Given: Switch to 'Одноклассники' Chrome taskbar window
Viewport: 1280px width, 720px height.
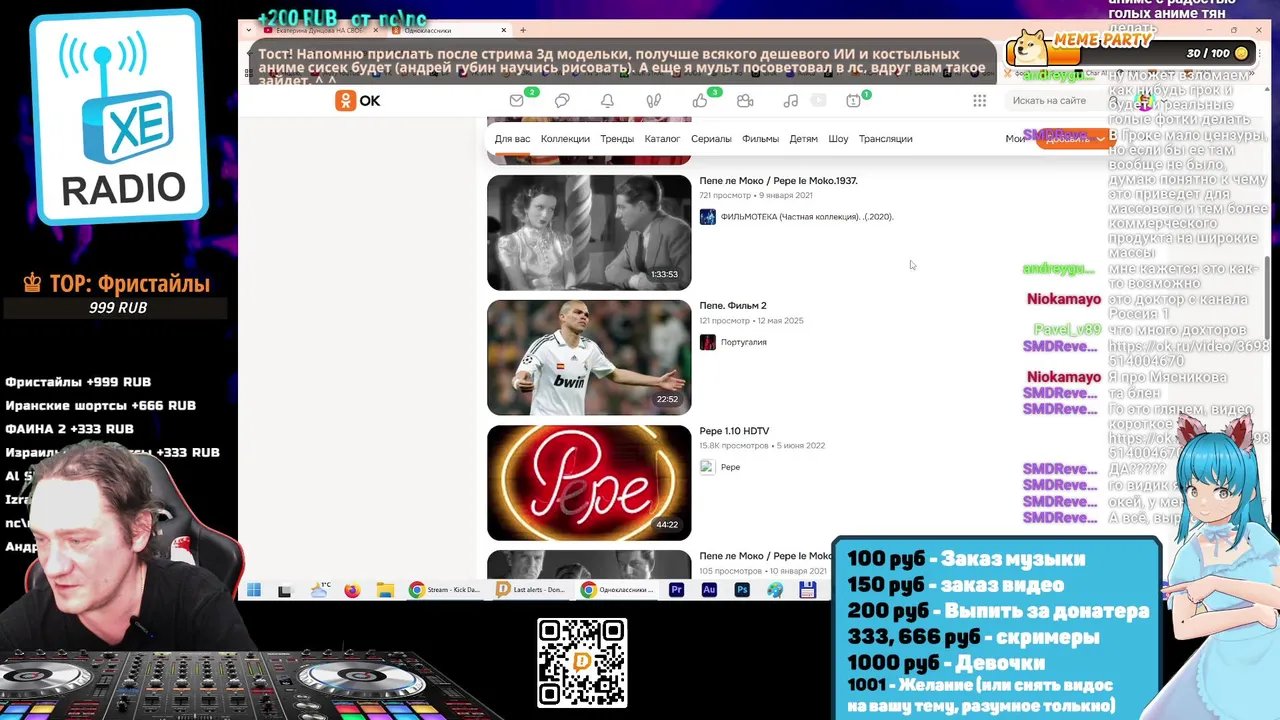Looking at the screenshot, I should tap(618, 590).
